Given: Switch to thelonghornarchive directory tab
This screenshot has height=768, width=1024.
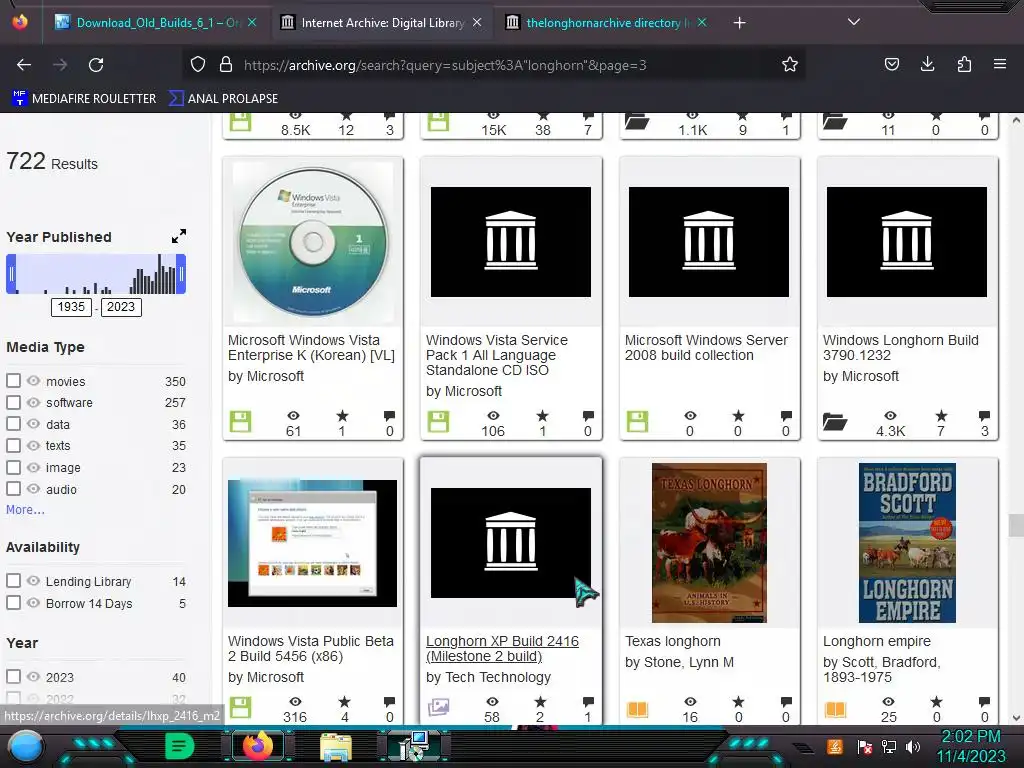Looking at the screenshot, I should pos(607,22).
